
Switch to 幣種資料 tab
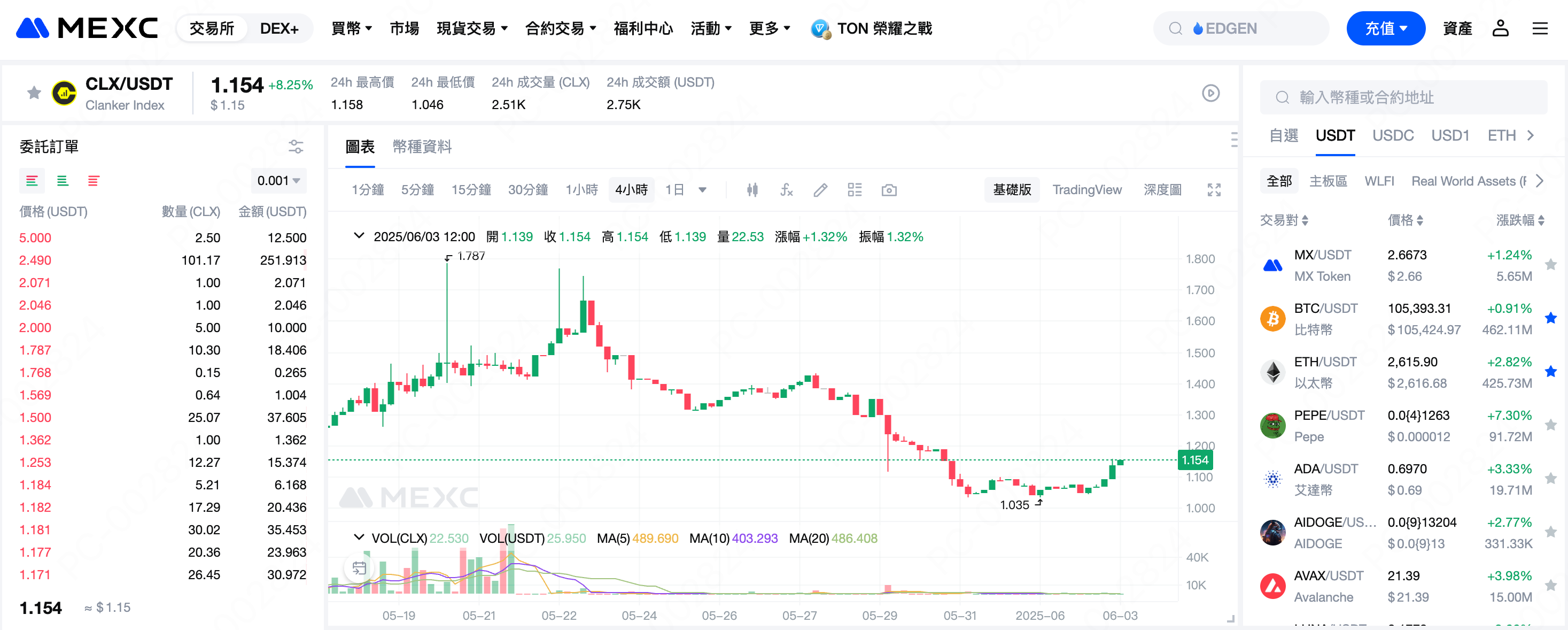(x=422, y=147)
